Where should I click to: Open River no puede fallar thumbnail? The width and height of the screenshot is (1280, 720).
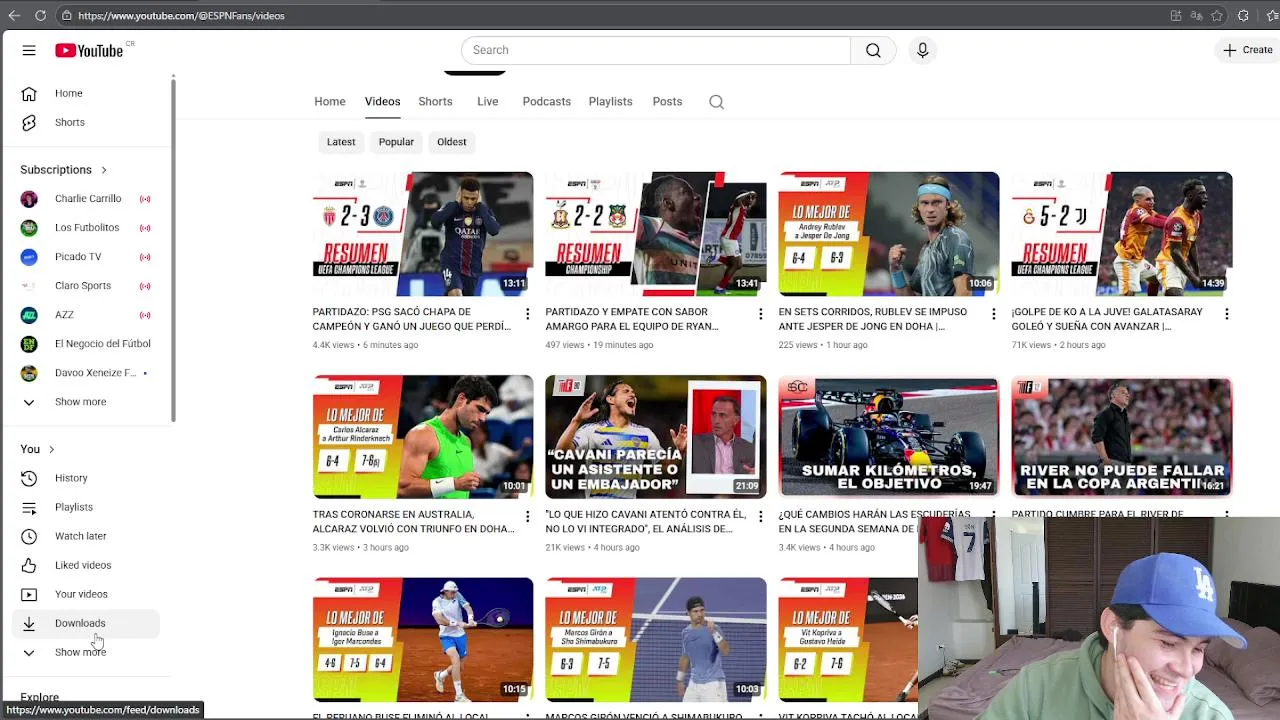click(x=1122, y=437)
